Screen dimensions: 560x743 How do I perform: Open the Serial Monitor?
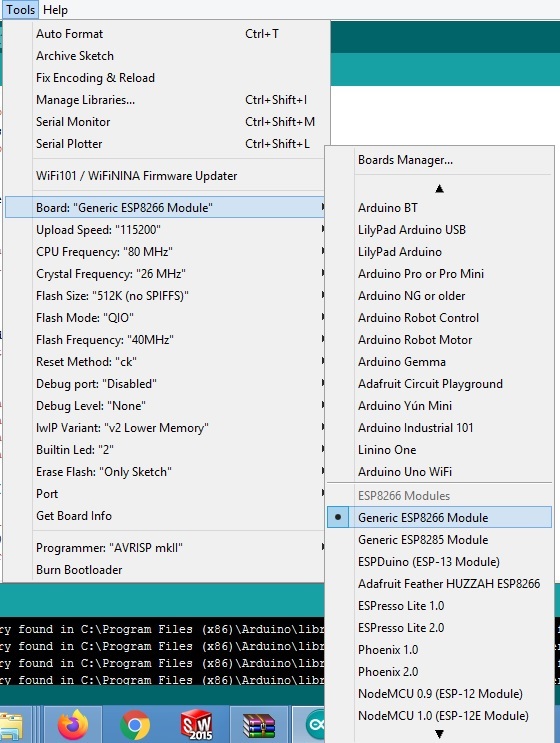pos(165,122)
